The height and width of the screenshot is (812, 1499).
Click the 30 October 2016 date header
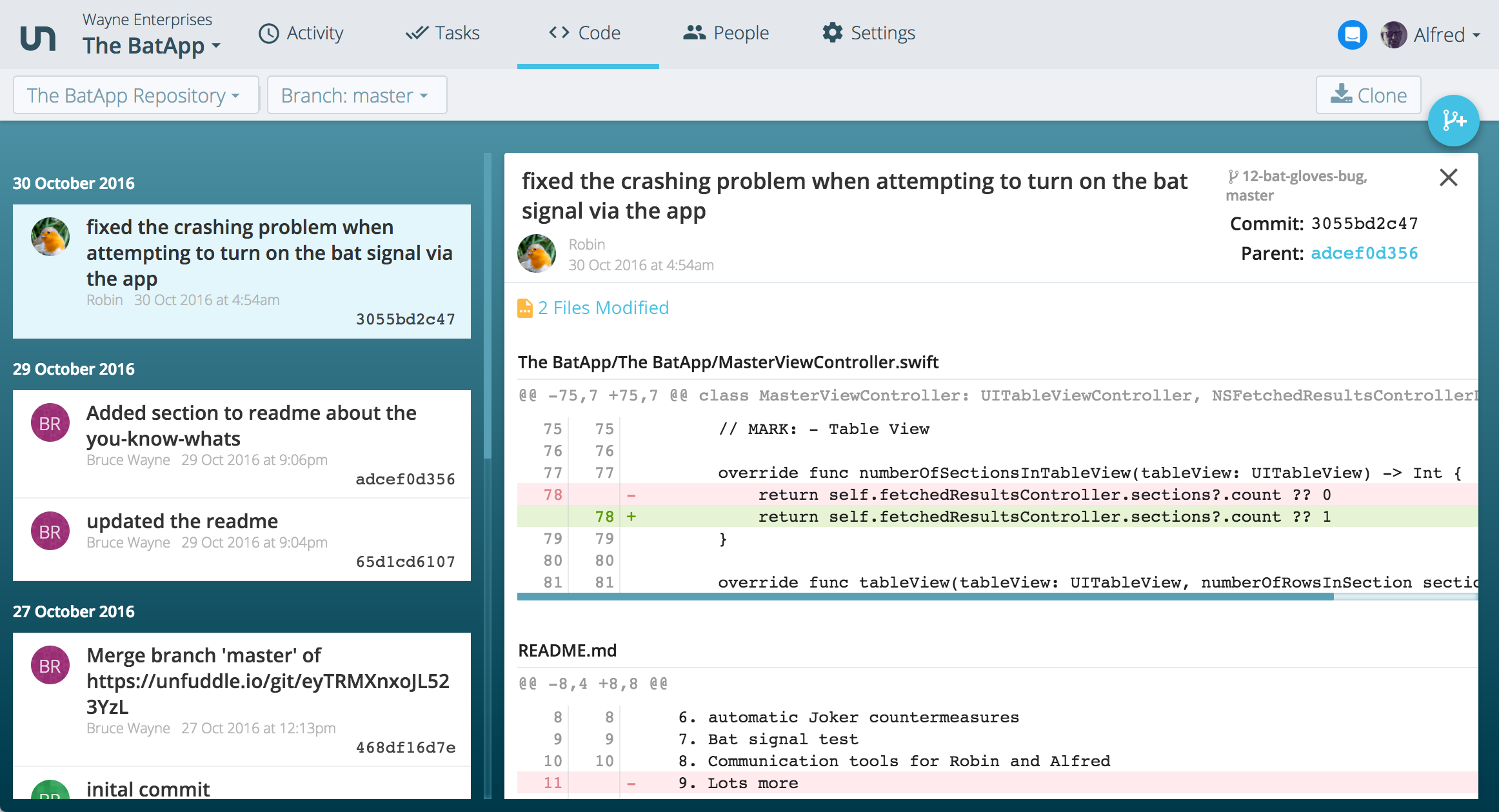click(74, 183)
